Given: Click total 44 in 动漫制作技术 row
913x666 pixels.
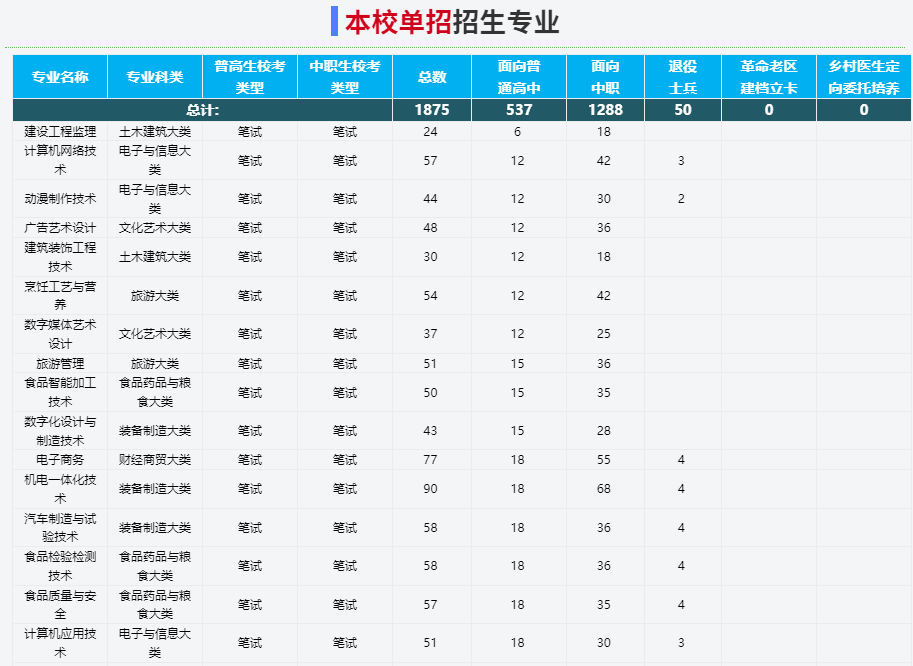Looking at the screenshot, I should pyautogui.click(x=430, y=199).
